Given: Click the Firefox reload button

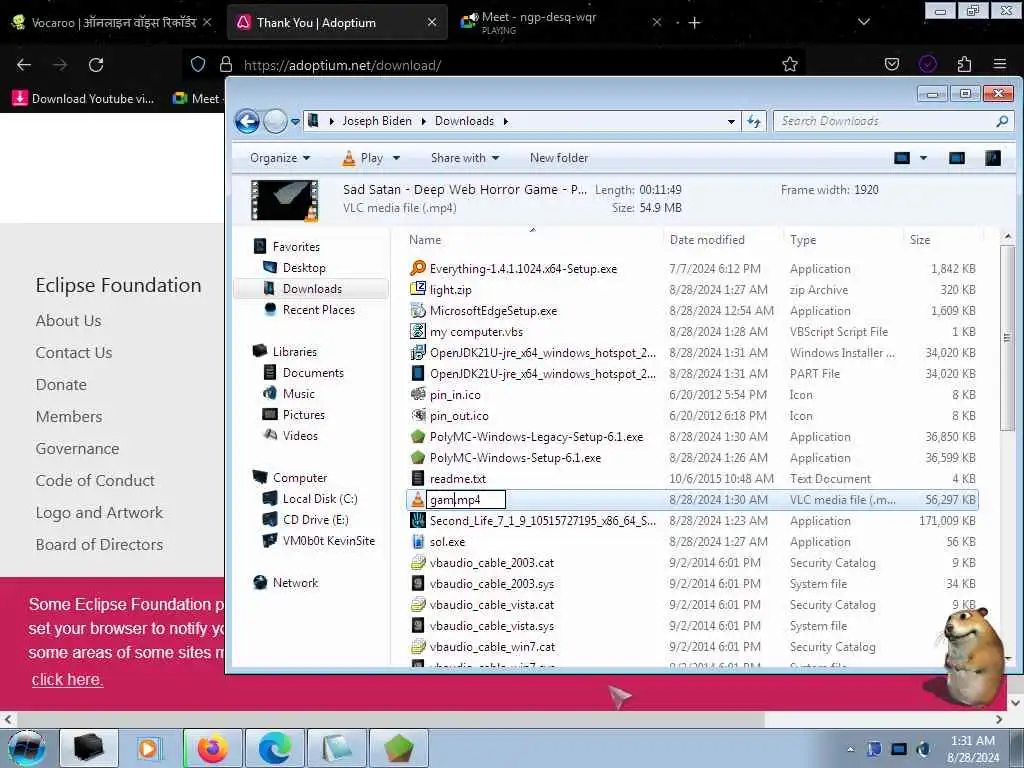Looking at the screenshot, I should pyautogui.click(x=96, y=65).
